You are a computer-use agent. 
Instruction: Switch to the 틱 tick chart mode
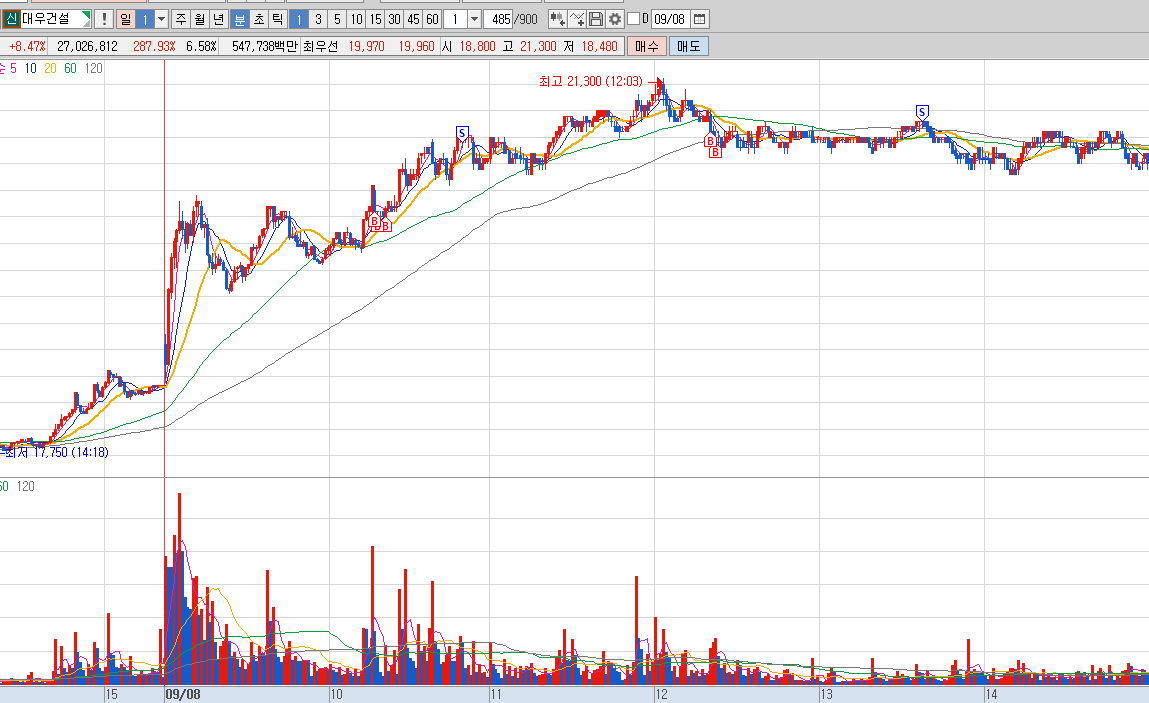278,19
